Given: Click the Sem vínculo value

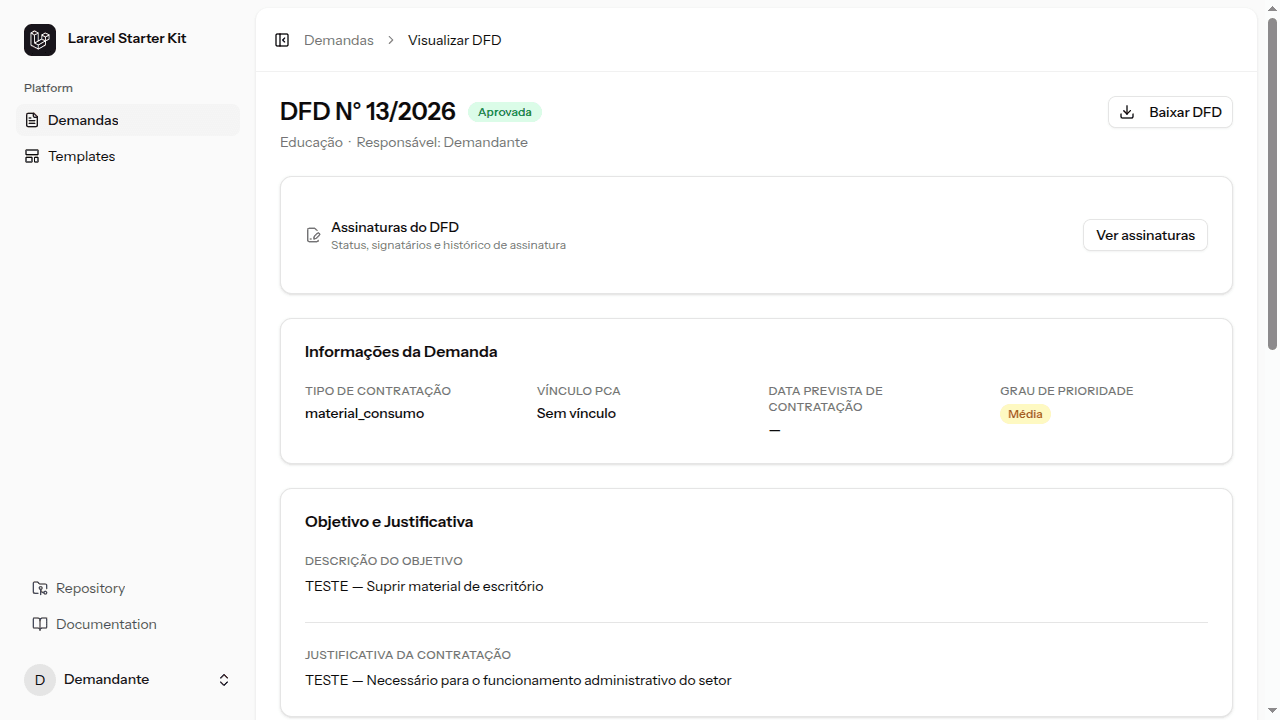Looking at the screenshot, I should pyautogui.click(x=576, y=413).
